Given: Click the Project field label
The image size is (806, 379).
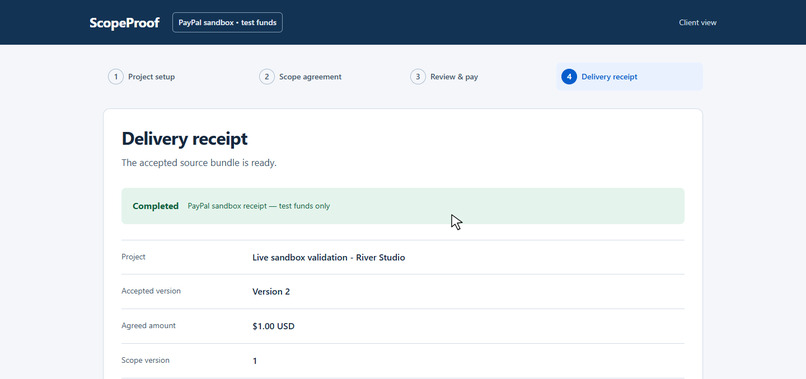Looking at the screenshot, I should [x=134, y=257].
